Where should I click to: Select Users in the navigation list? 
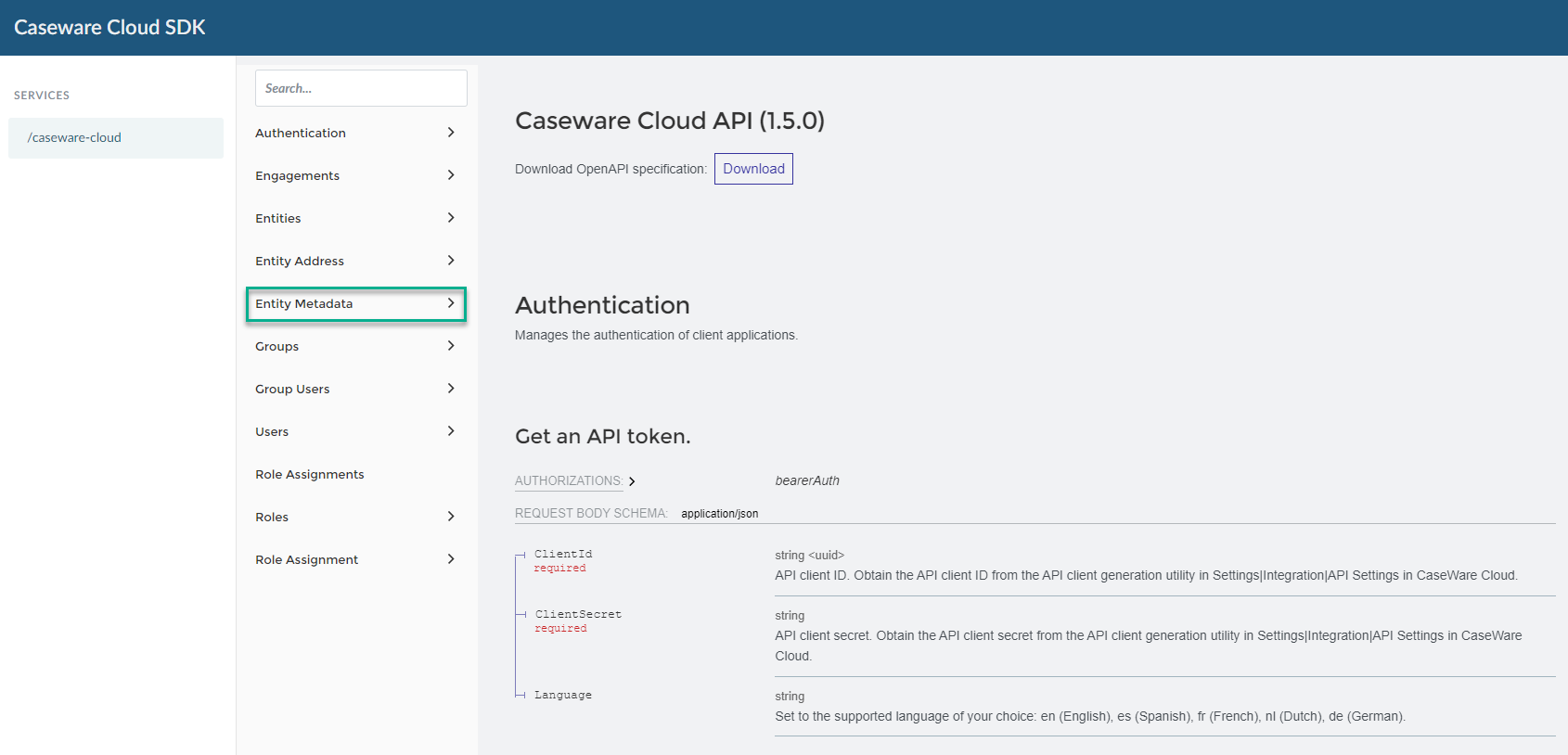[x=272, y=432]
